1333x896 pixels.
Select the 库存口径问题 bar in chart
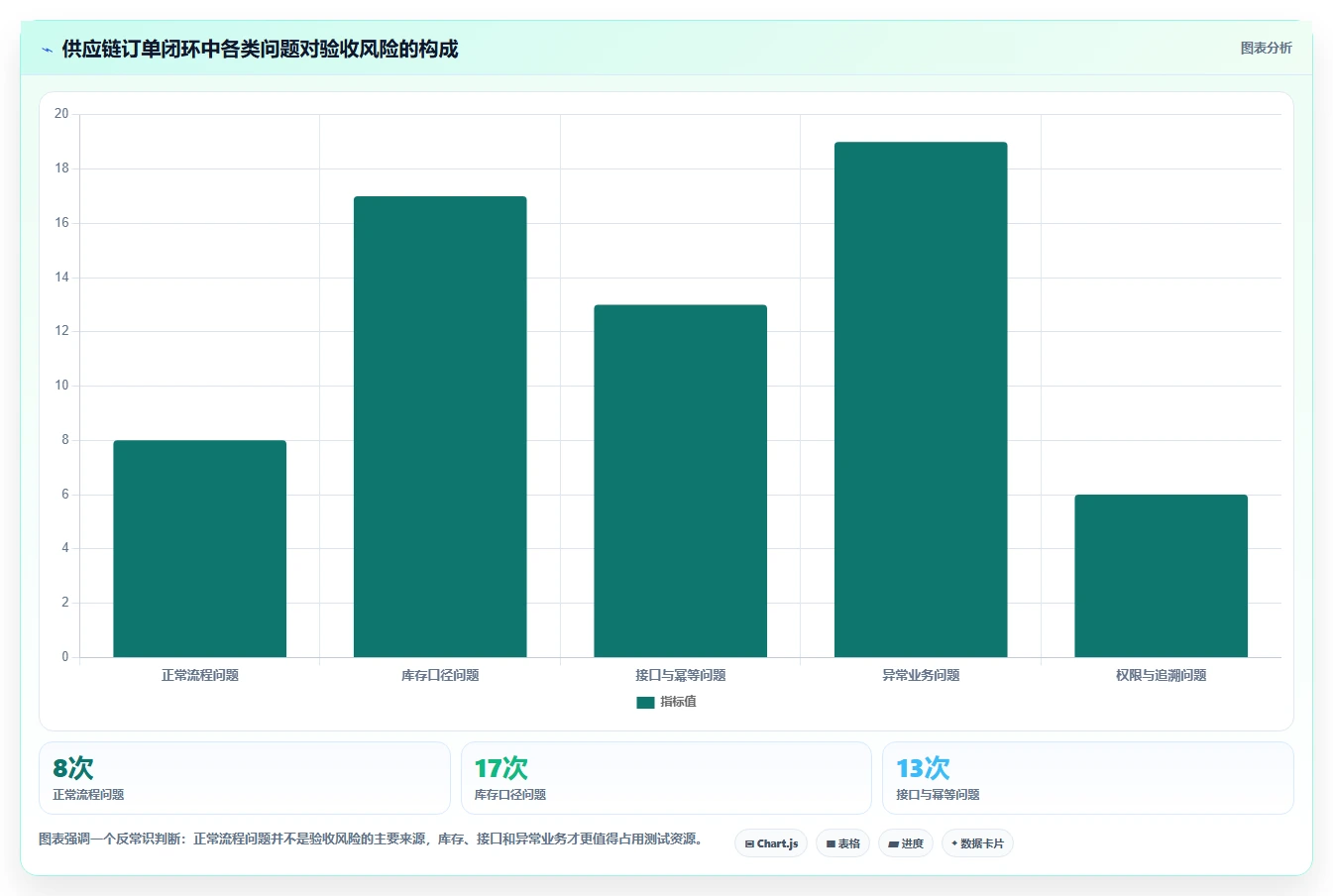(440, 426)
